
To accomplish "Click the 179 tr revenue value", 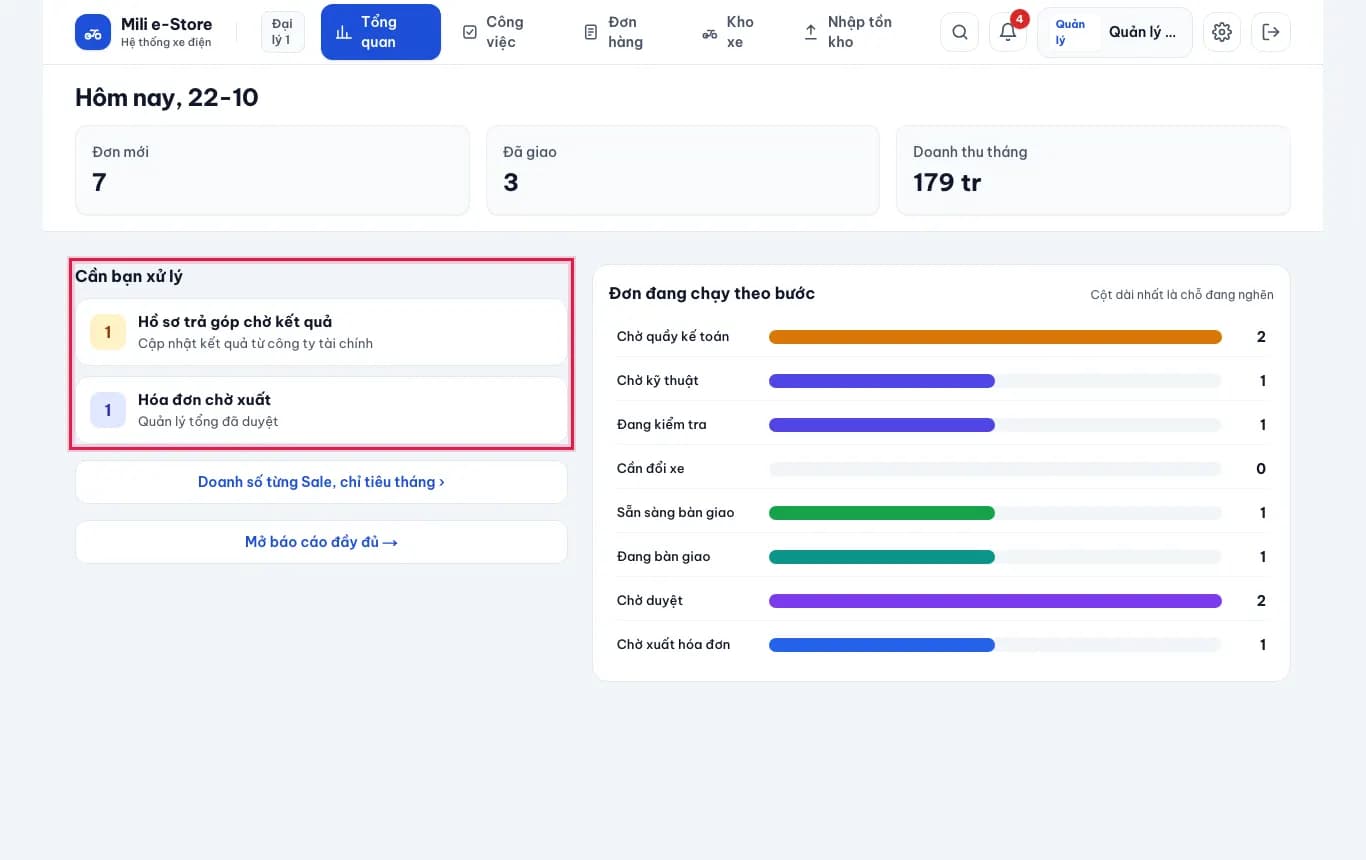I will [947, 182].
